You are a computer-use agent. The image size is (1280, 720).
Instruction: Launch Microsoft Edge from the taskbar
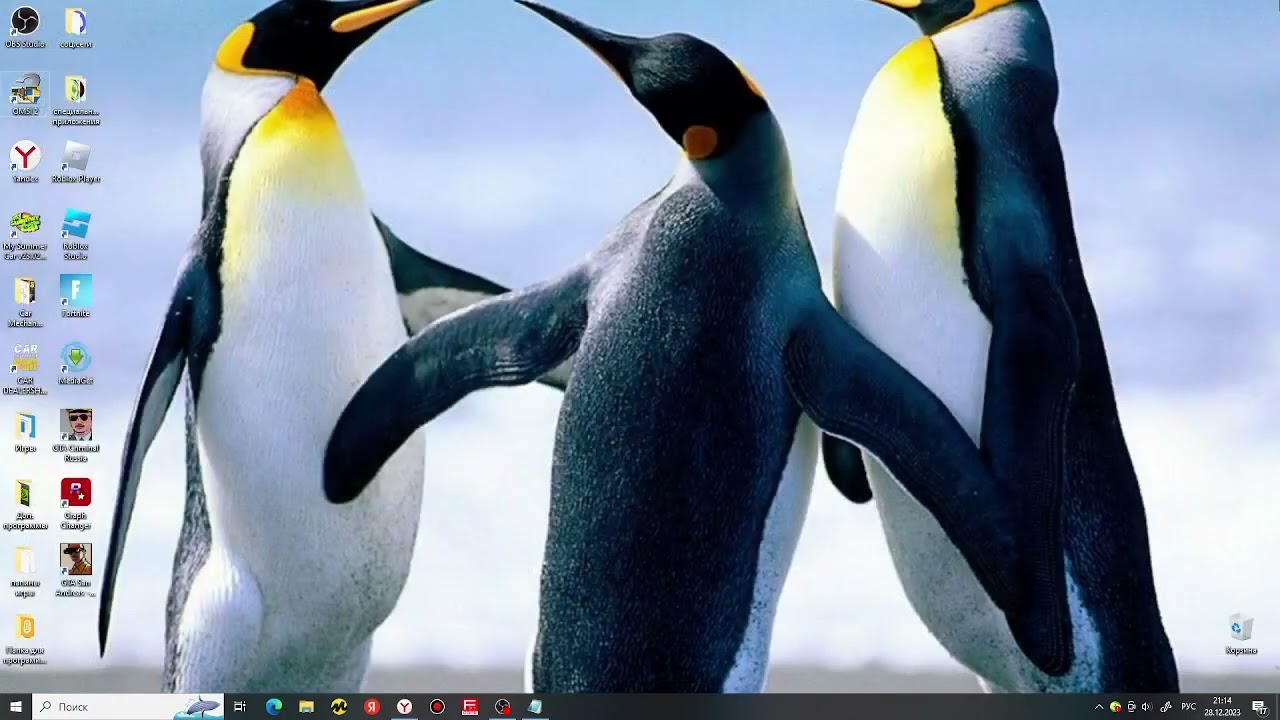(x=273, y=707)
